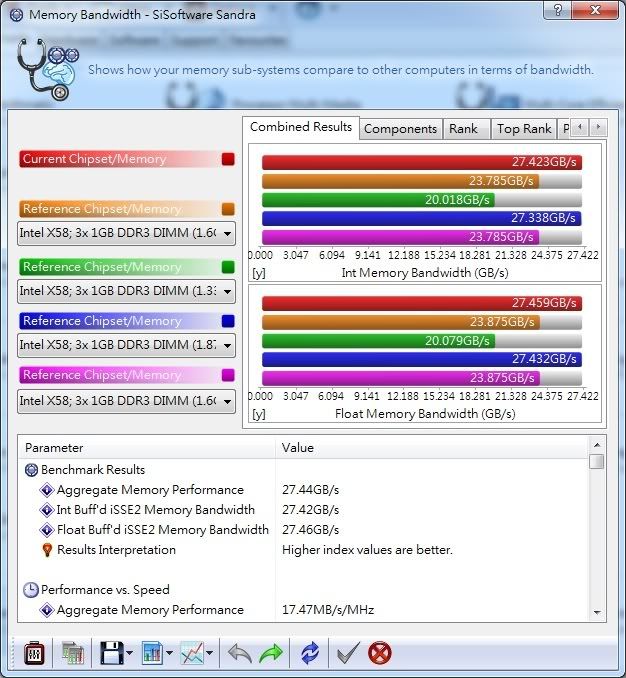Click the Parameter column header

click(x=147, y=448)
